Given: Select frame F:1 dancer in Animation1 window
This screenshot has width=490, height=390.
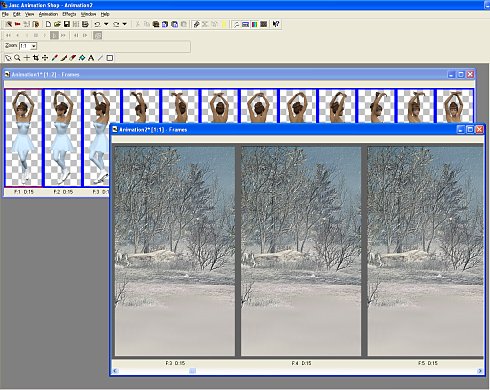Looking at the screenshot, I should 23,138.
